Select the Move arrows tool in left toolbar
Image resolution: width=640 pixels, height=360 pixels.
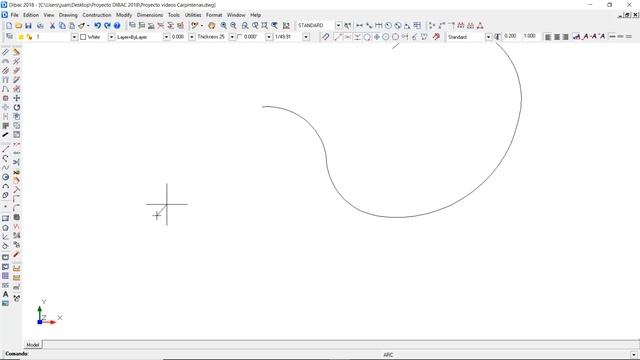click(16, 98)
